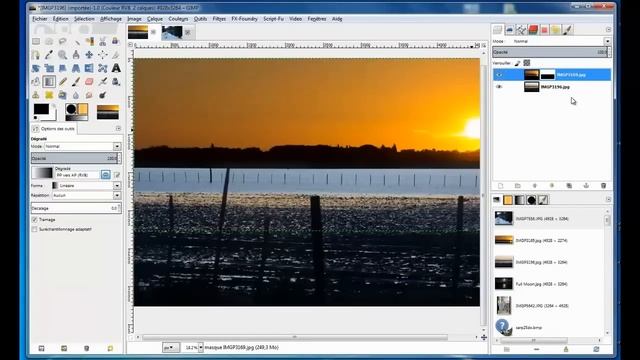Click the new layer button in Layers dock

[x=500, y=186]
